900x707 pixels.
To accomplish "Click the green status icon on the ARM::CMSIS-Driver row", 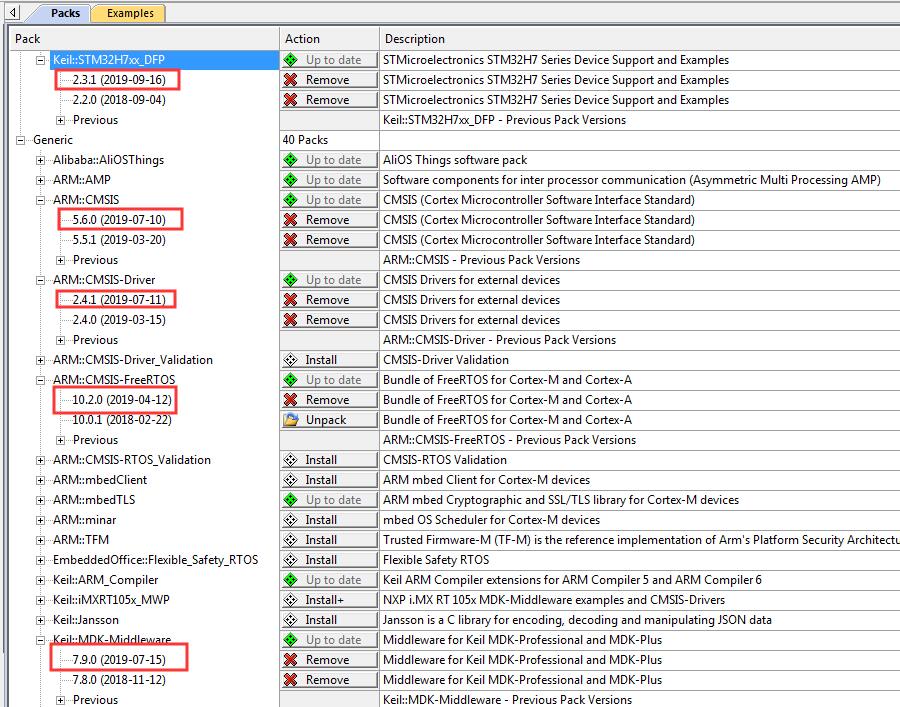I will [291, 279].
